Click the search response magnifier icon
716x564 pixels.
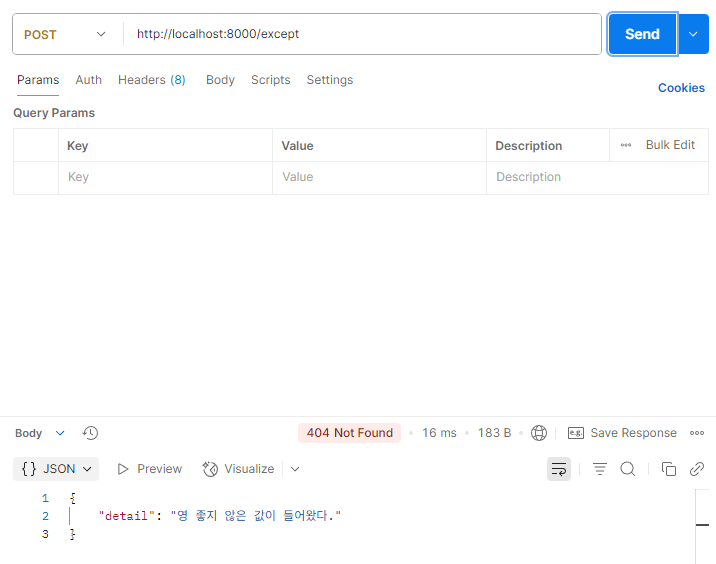(x=628, y=469)
